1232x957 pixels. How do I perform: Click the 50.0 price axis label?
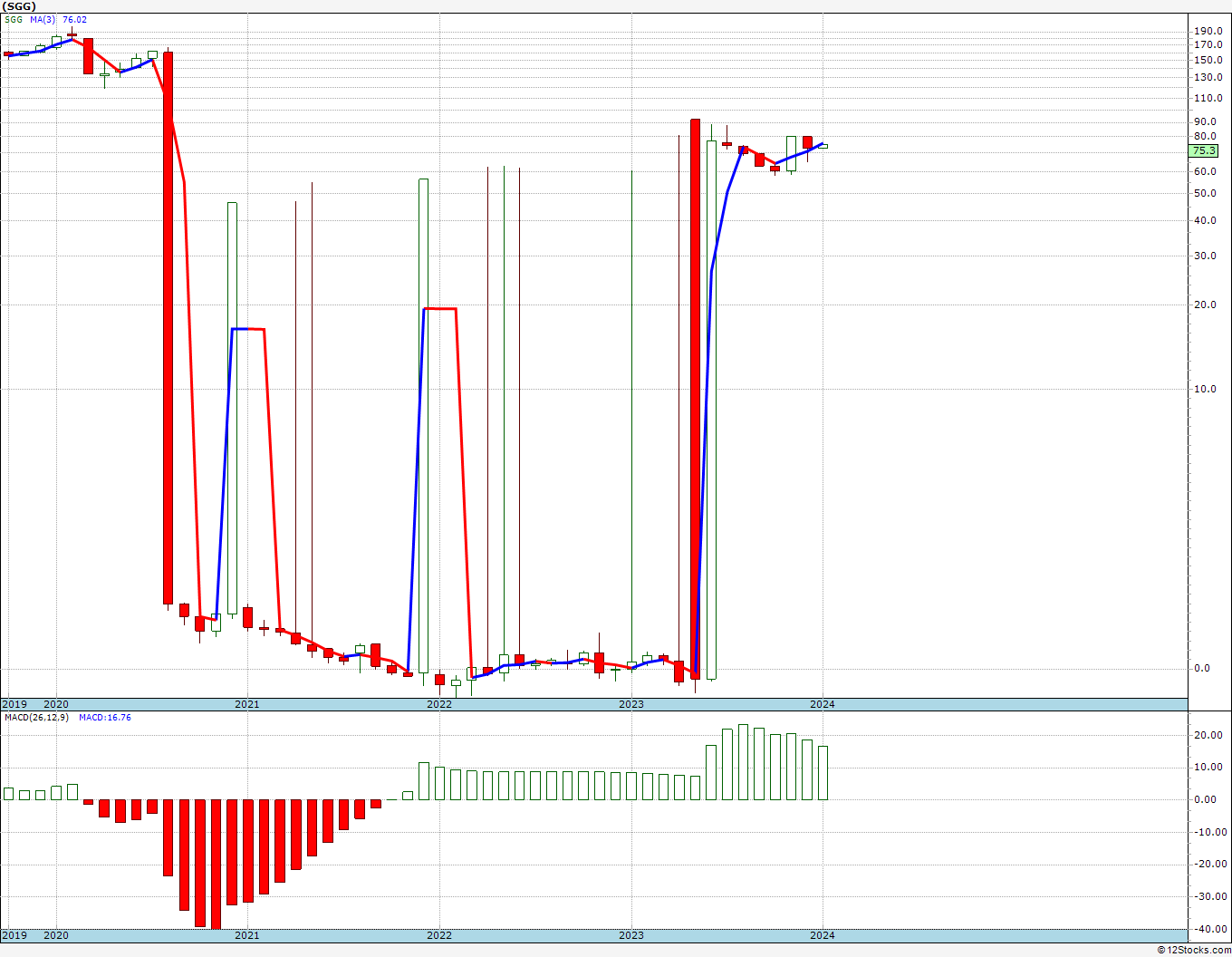coord(1205,194)
